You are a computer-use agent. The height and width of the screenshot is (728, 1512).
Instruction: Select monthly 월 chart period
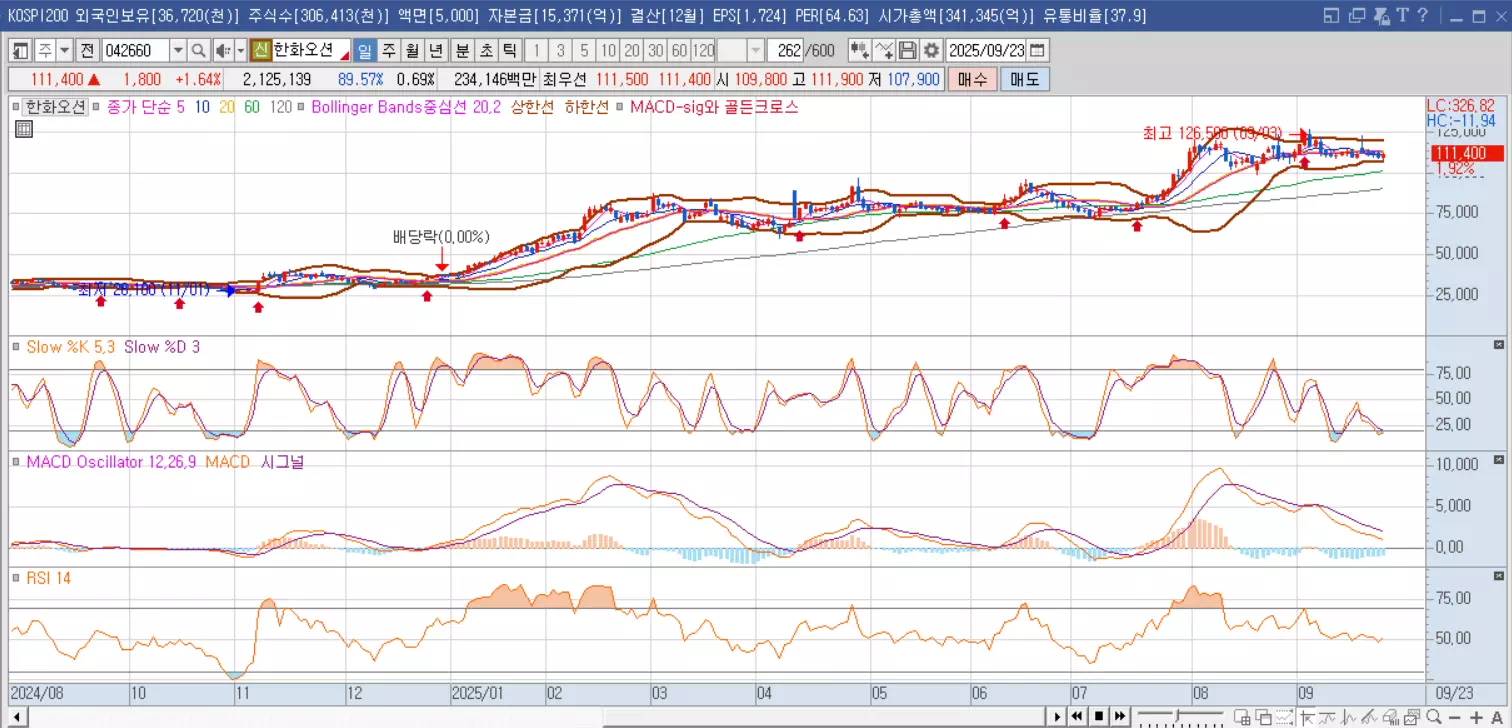(412, 51)
